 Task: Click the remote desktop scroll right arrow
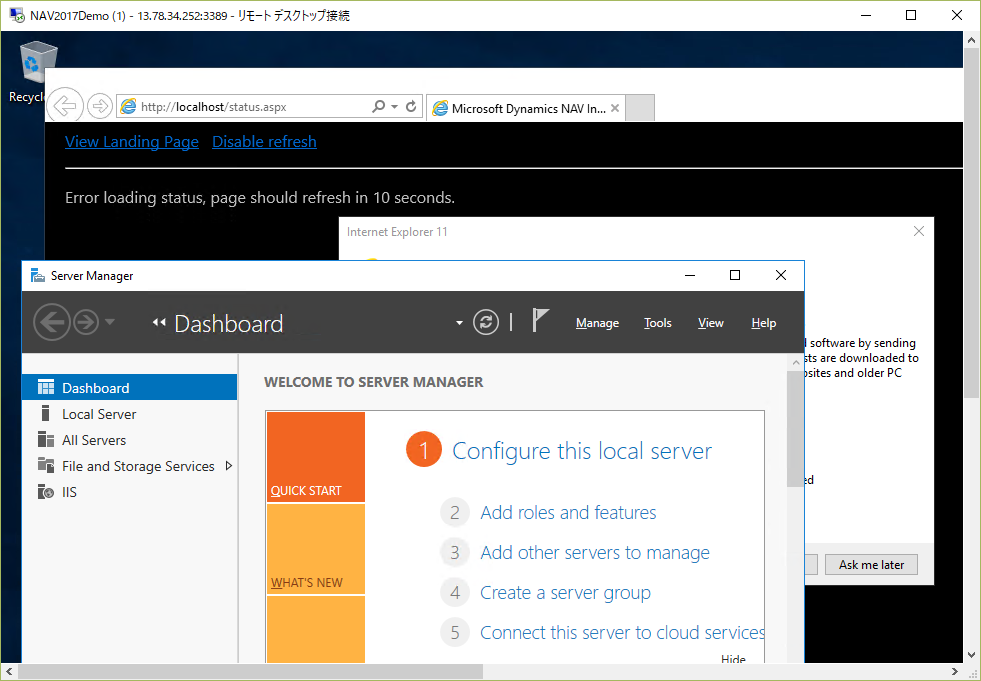pos(955,672)
